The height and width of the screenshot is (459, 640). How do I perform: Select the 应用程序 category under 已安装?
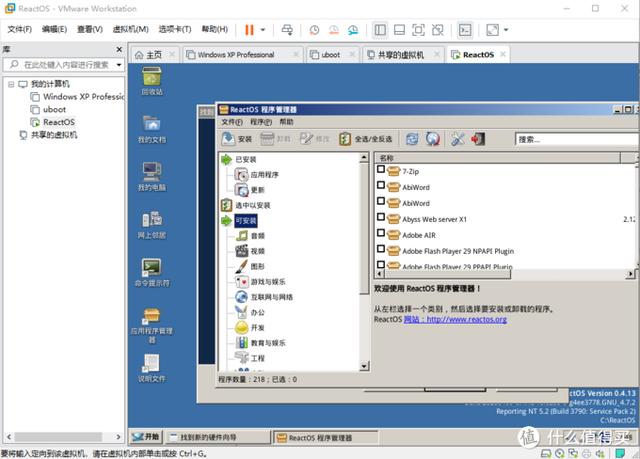[x=264, y=175]
